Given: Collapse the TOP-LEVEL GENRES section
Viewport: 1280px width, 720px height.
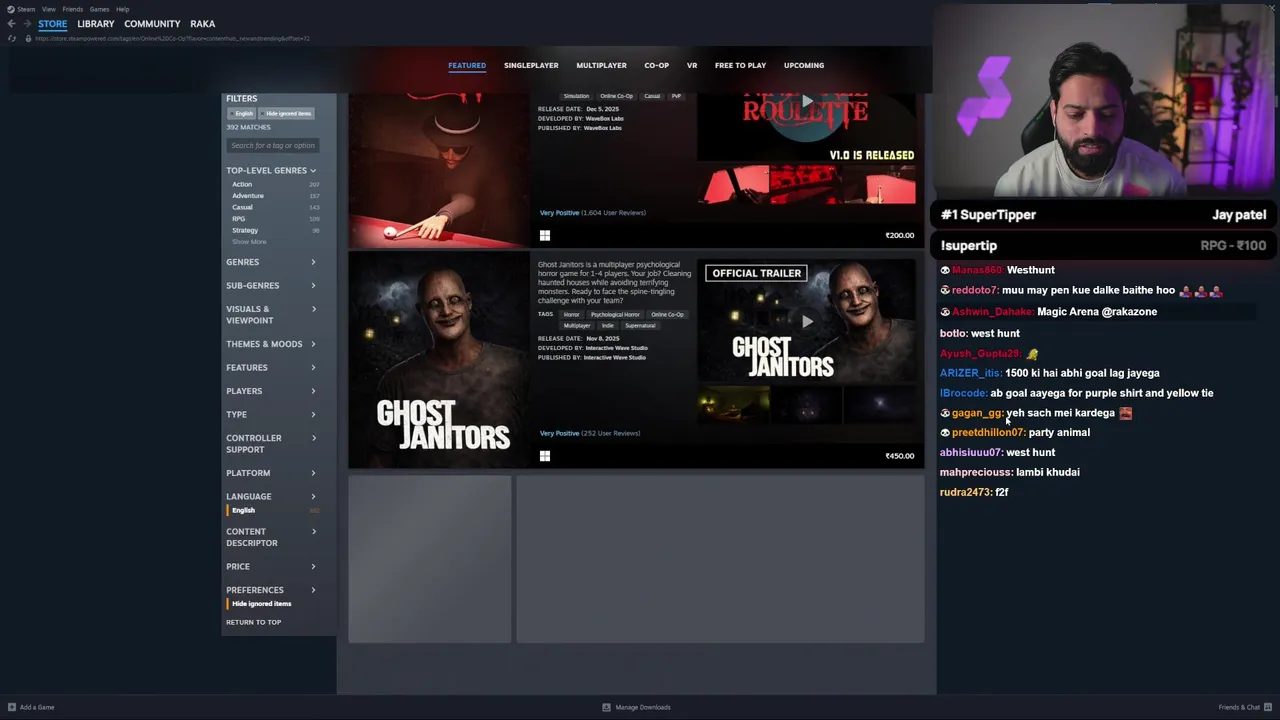Looking at the screenshot, I should tap(271, 171).
